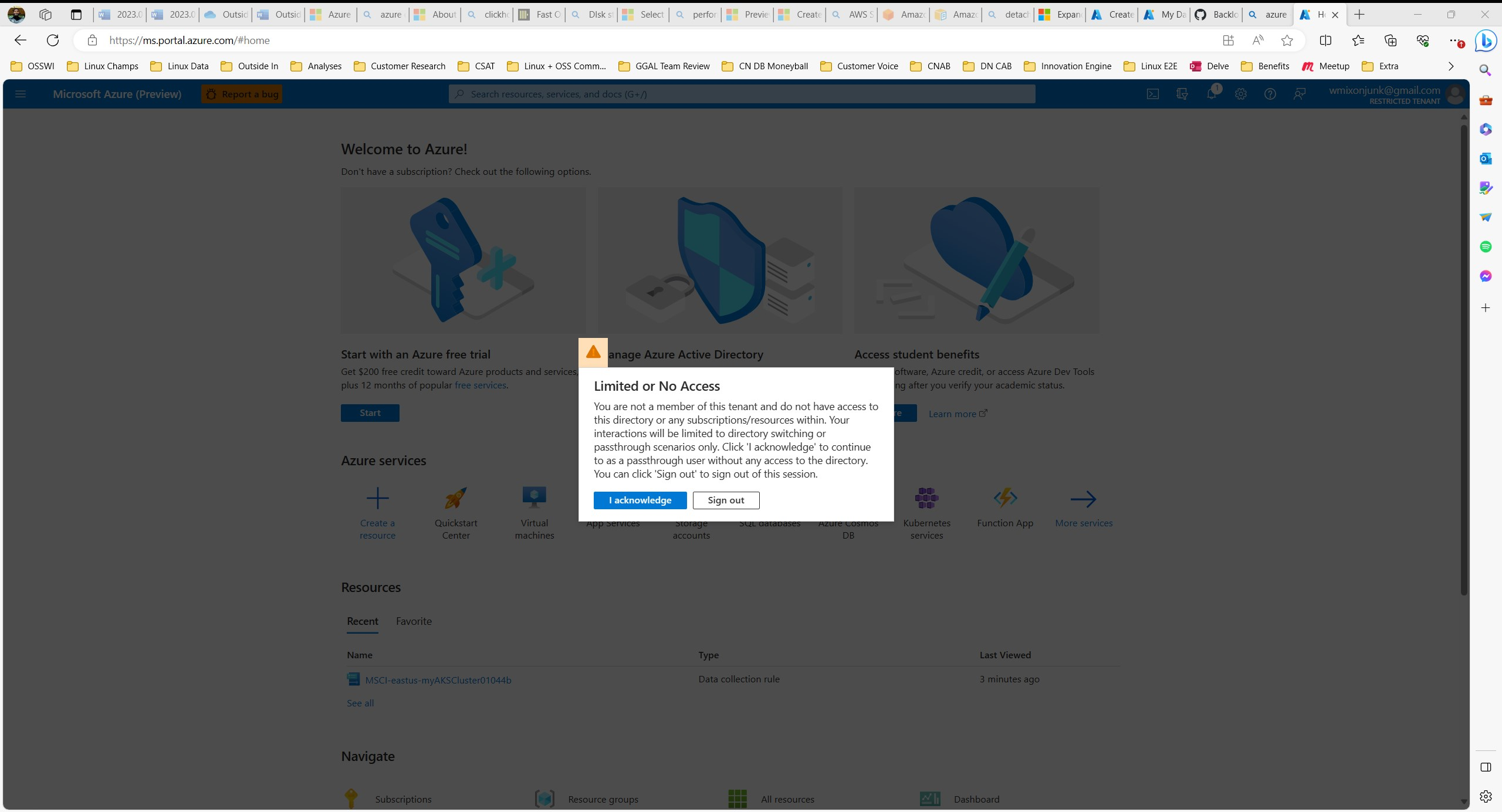Switch to the Favorite tab under Resources

413,621
